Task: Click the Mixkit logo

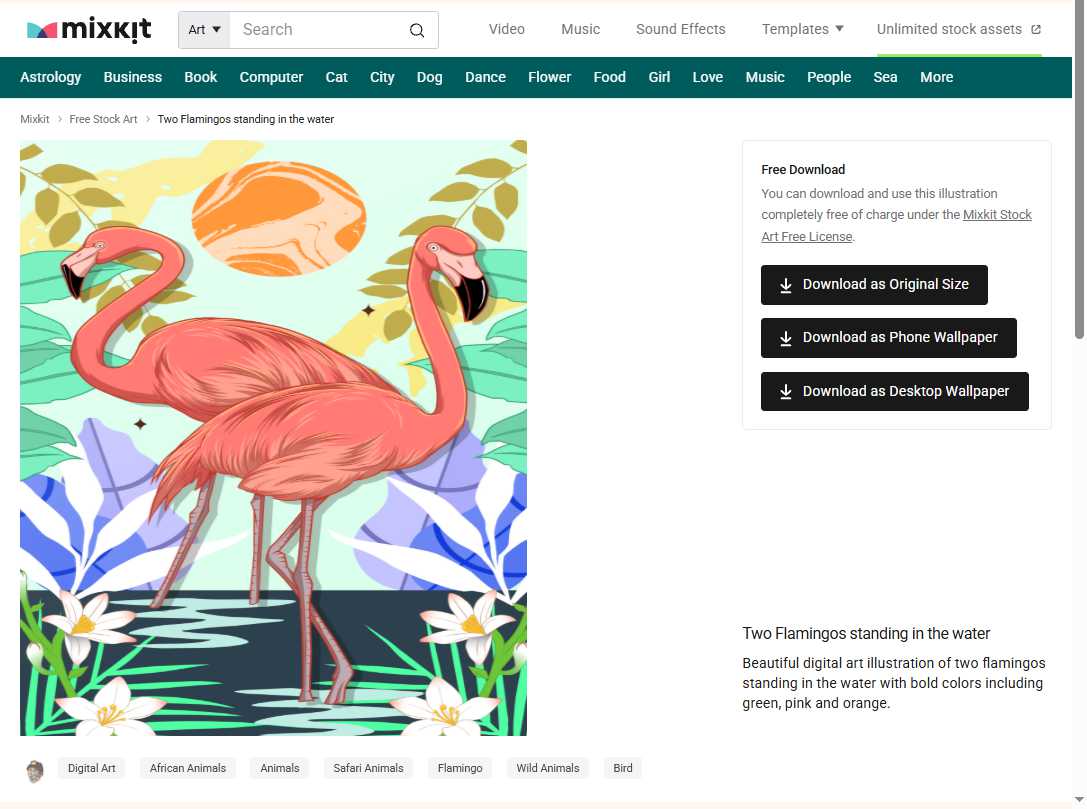Action: pos(89,30)
